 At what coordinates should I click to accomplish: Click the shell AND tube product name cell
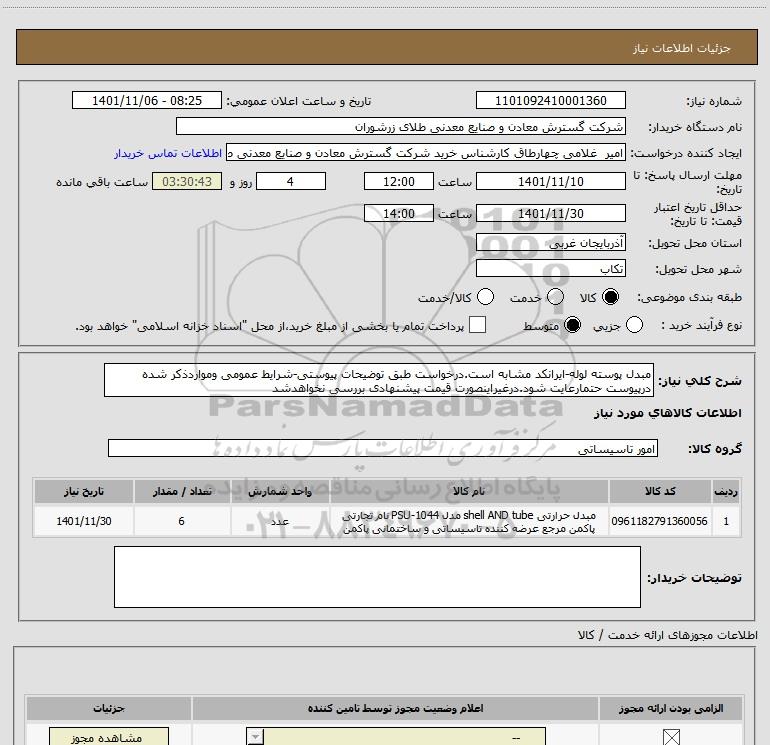point(468,521)
